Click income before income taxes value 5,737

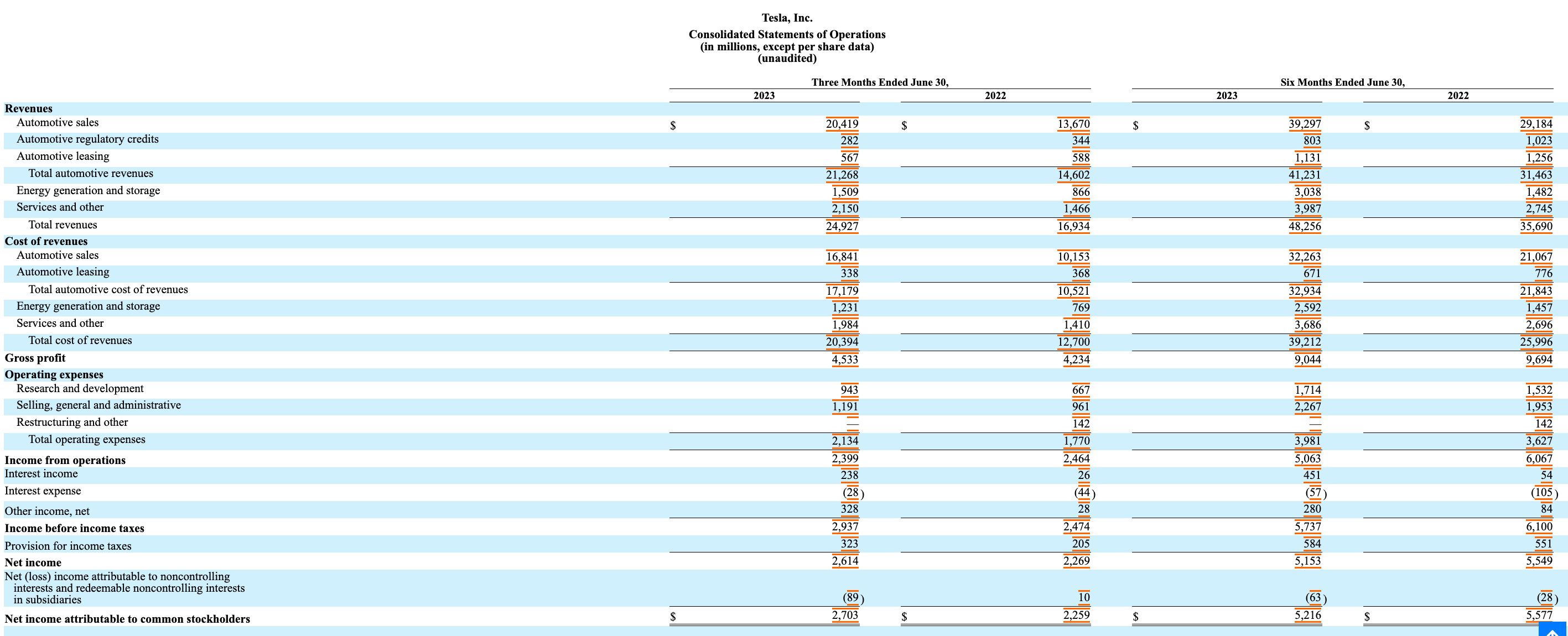click(1308, 527)
